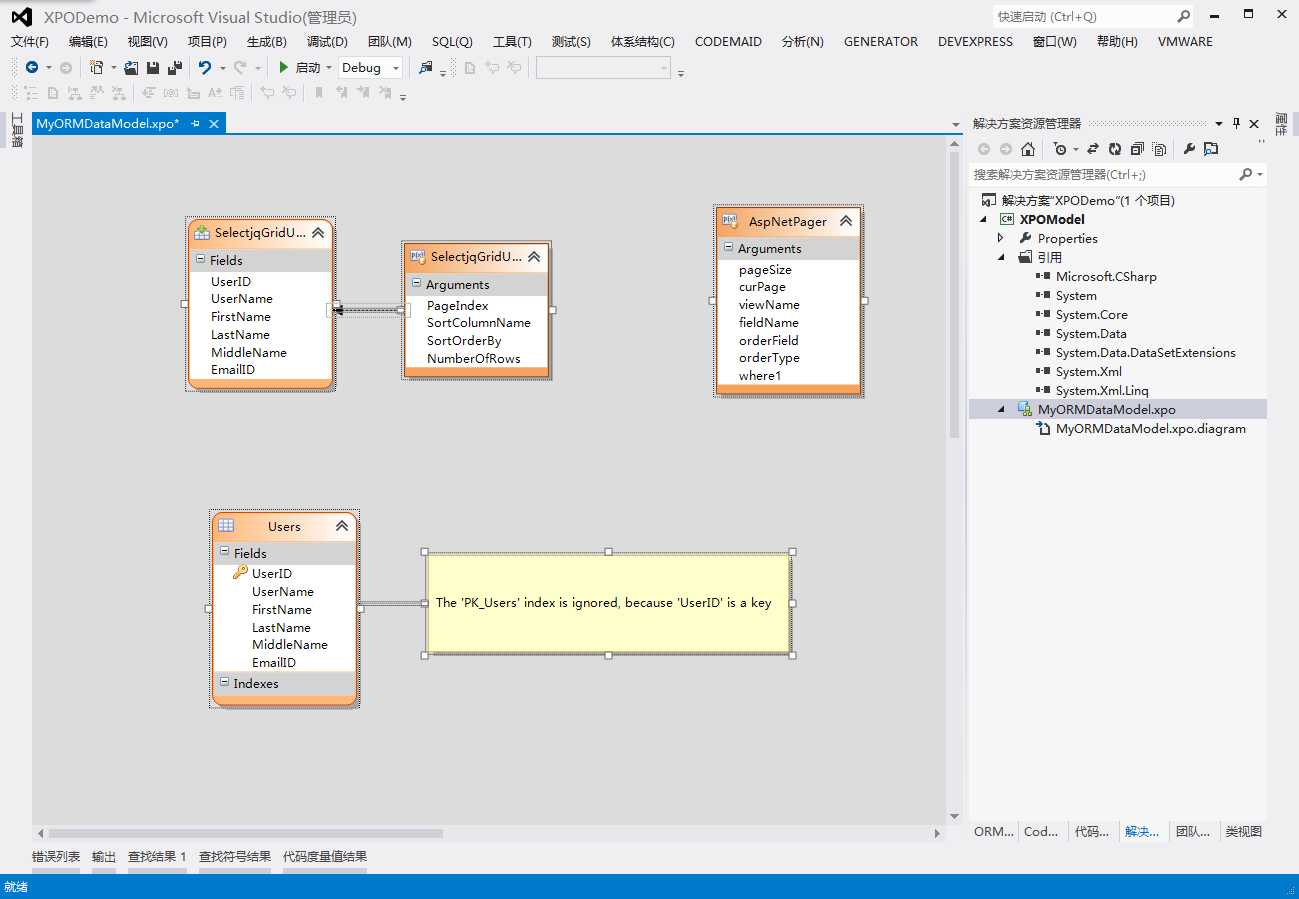
Task: Toggle auto-hide pin of Solution Explorer
Action: point(1236,123)
